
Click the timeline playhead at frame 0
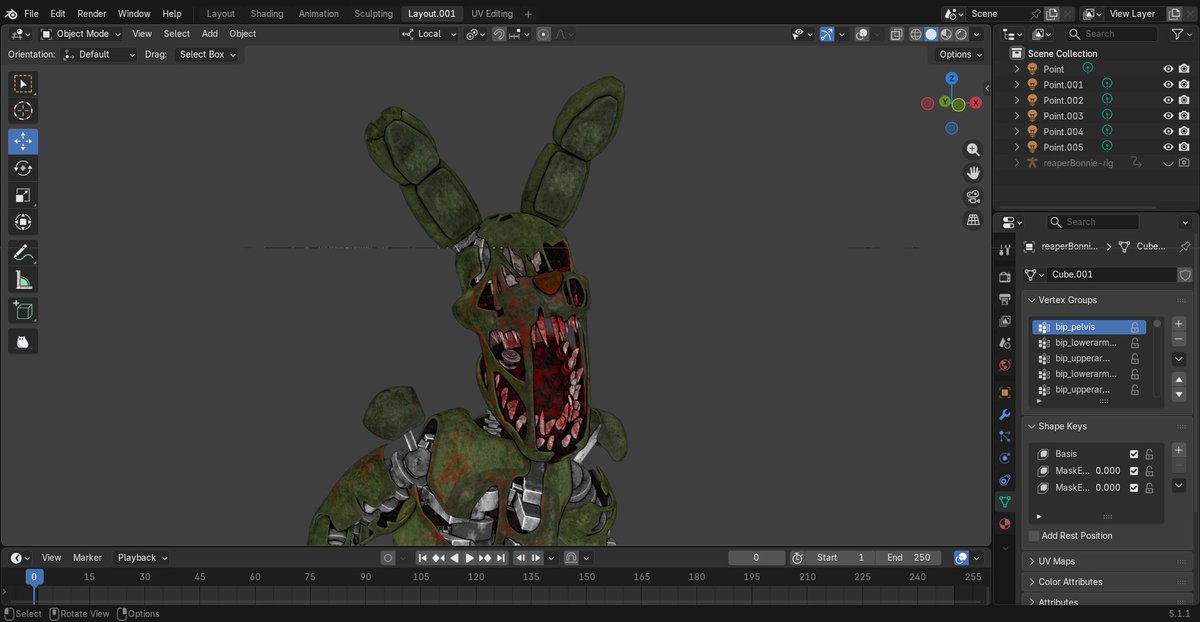click(x=34, y=576)
